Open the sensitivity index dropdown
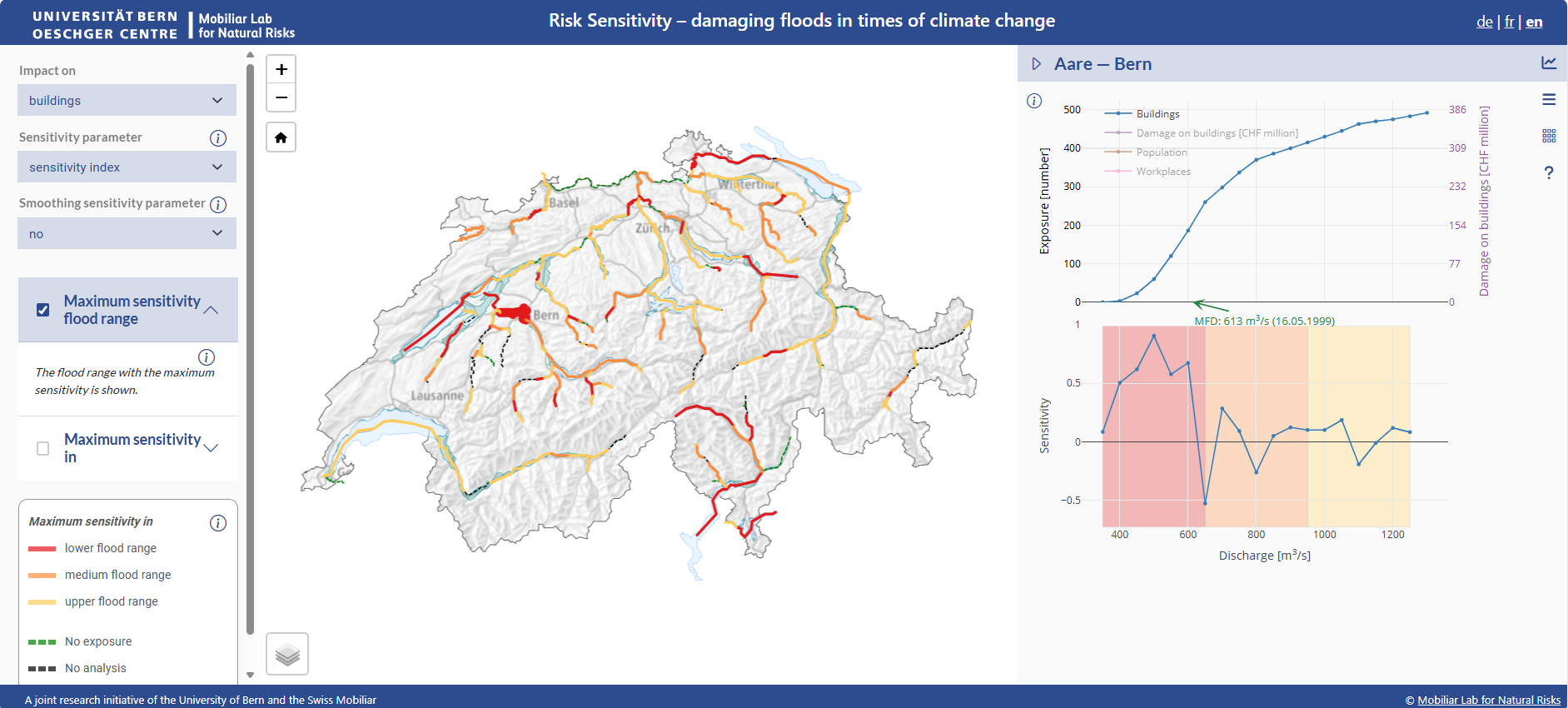The width and height of the screenshot is (1568, 708). point(127,167)
